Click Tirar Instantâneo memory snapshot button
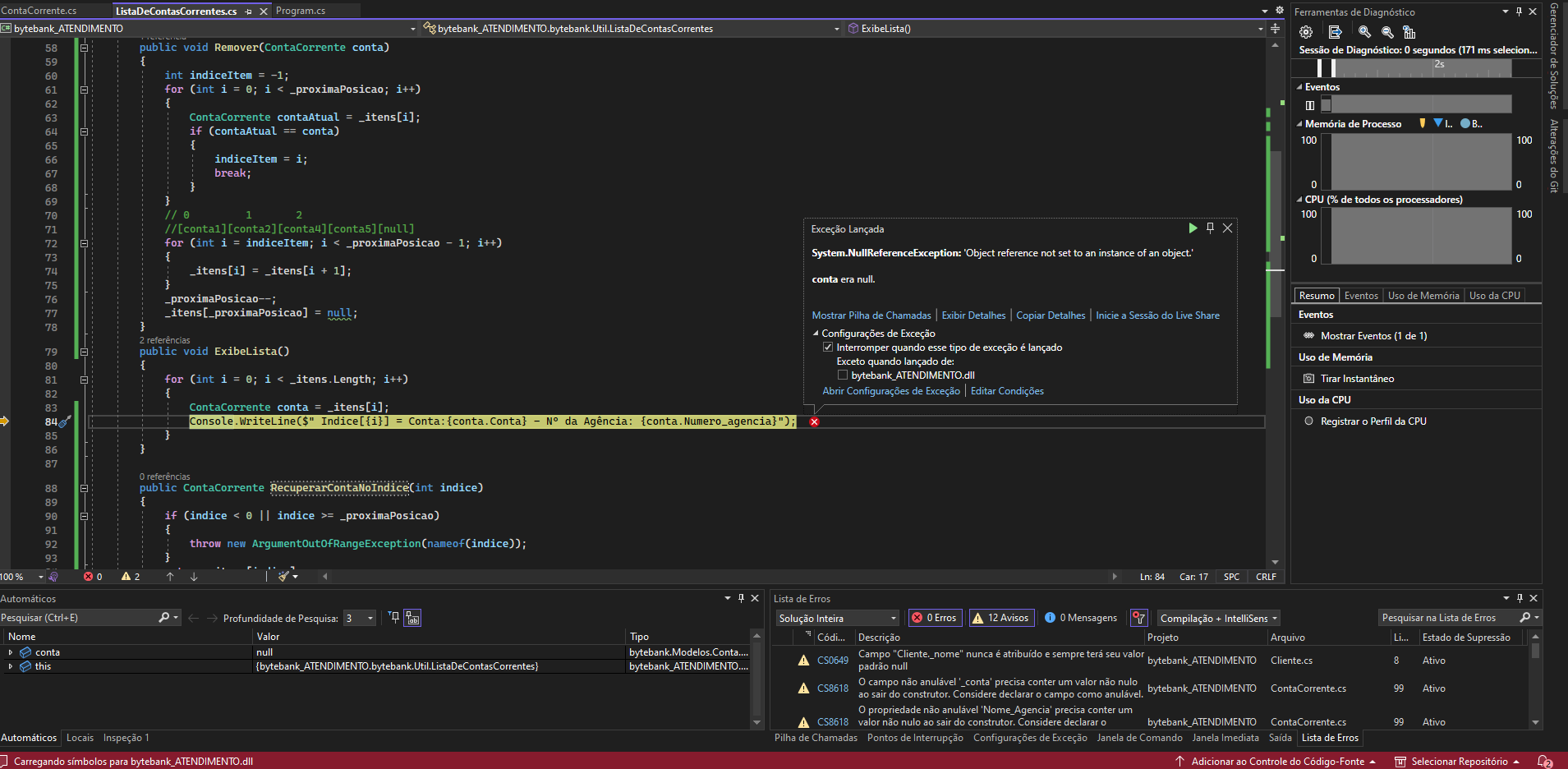 [x=1357, y=379]
